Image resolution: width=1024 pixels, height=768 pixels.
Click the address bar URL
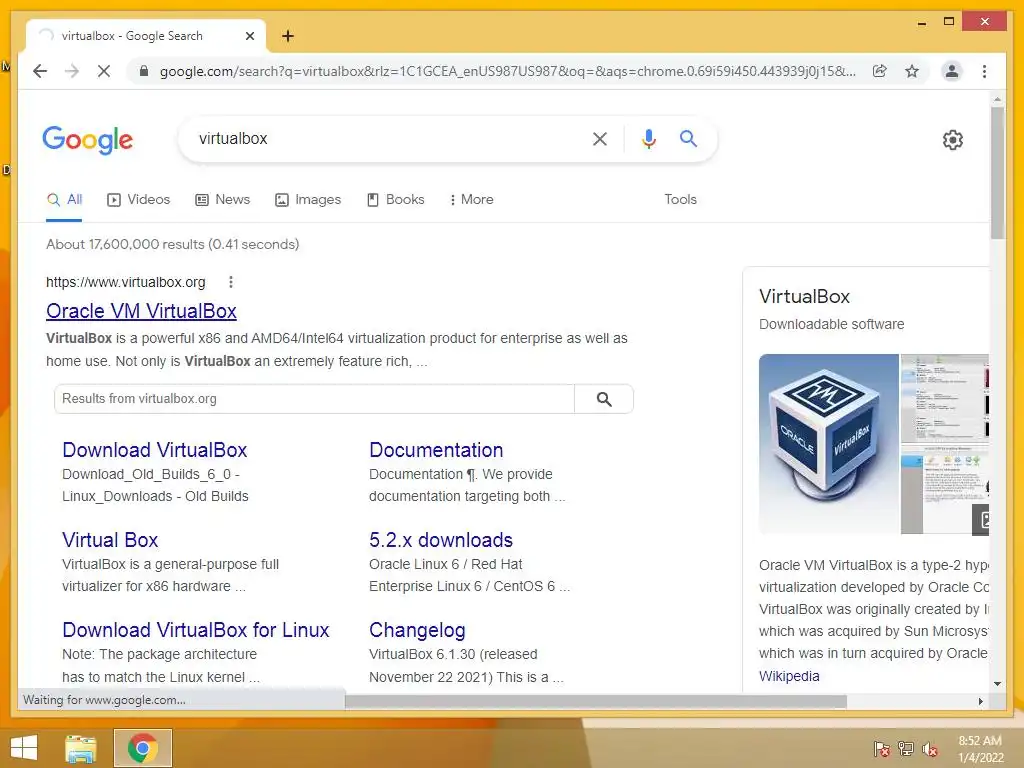(507, 71)
